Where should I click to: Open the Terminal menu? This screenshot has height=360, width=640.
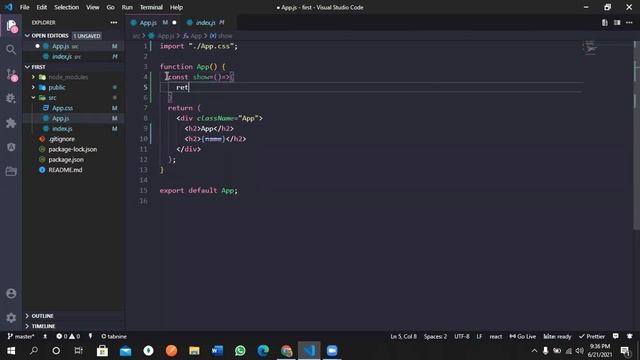coord(151,7)
